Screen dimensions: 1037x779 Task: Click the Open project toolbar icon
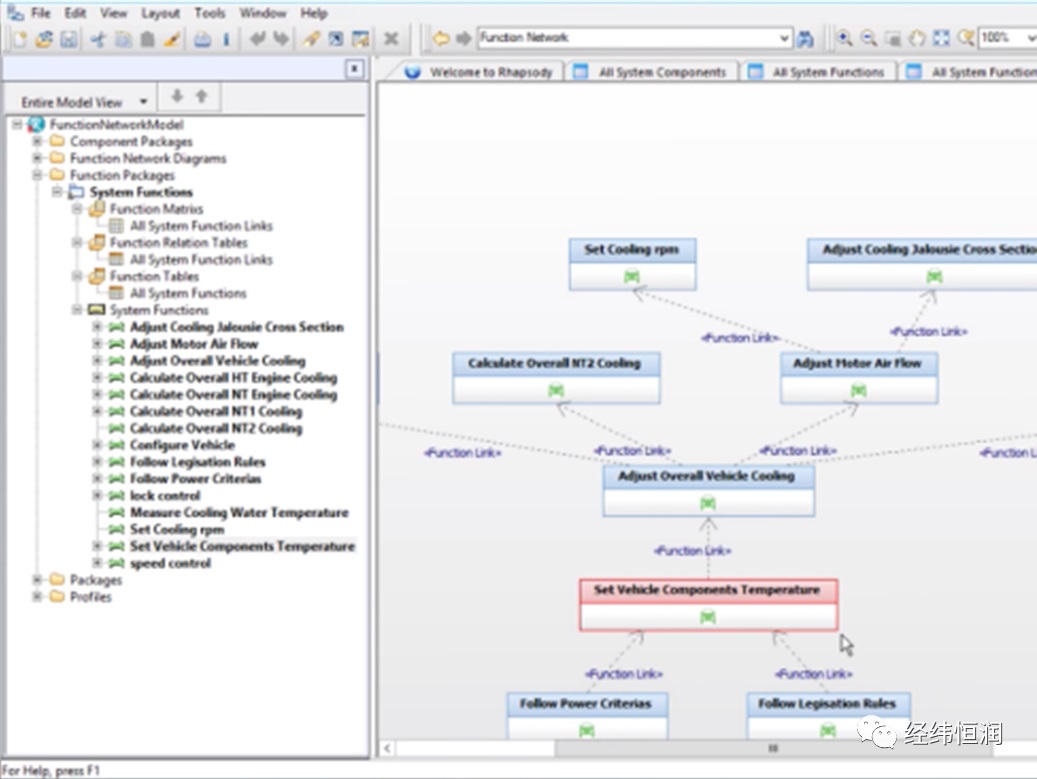pyautogui.click(x=44, y=39)
